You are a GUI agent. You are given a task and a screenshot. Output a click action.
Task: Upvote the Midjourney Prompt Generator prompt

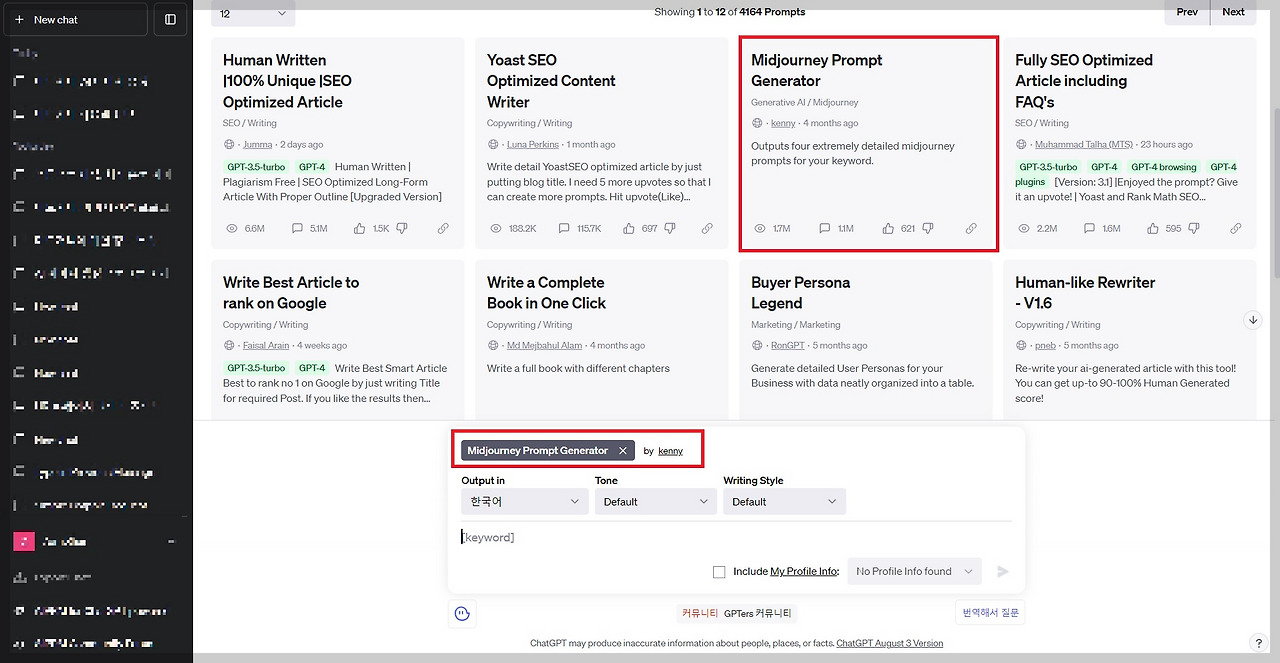[x=888, y=228]
